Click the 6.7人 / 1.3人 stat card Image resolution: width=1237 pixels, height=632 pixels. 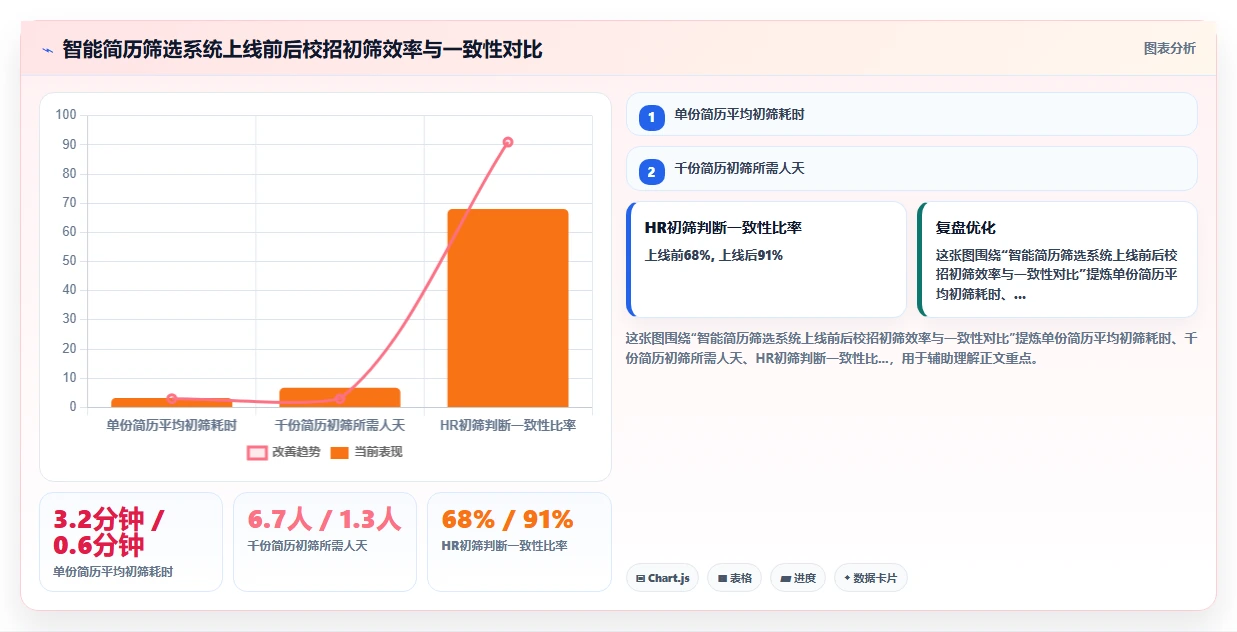[x=325, y=542]
